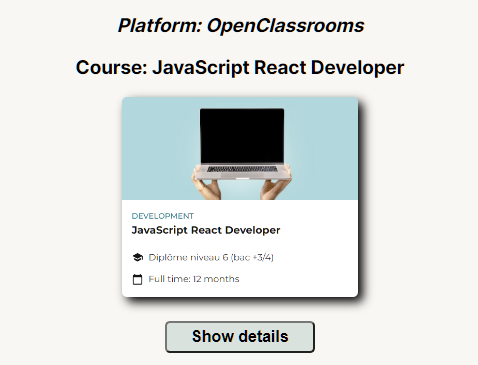The width and height of the screenshot is (478, 365).
Task: Click the word Course in the heading
Action: point(109,68)
